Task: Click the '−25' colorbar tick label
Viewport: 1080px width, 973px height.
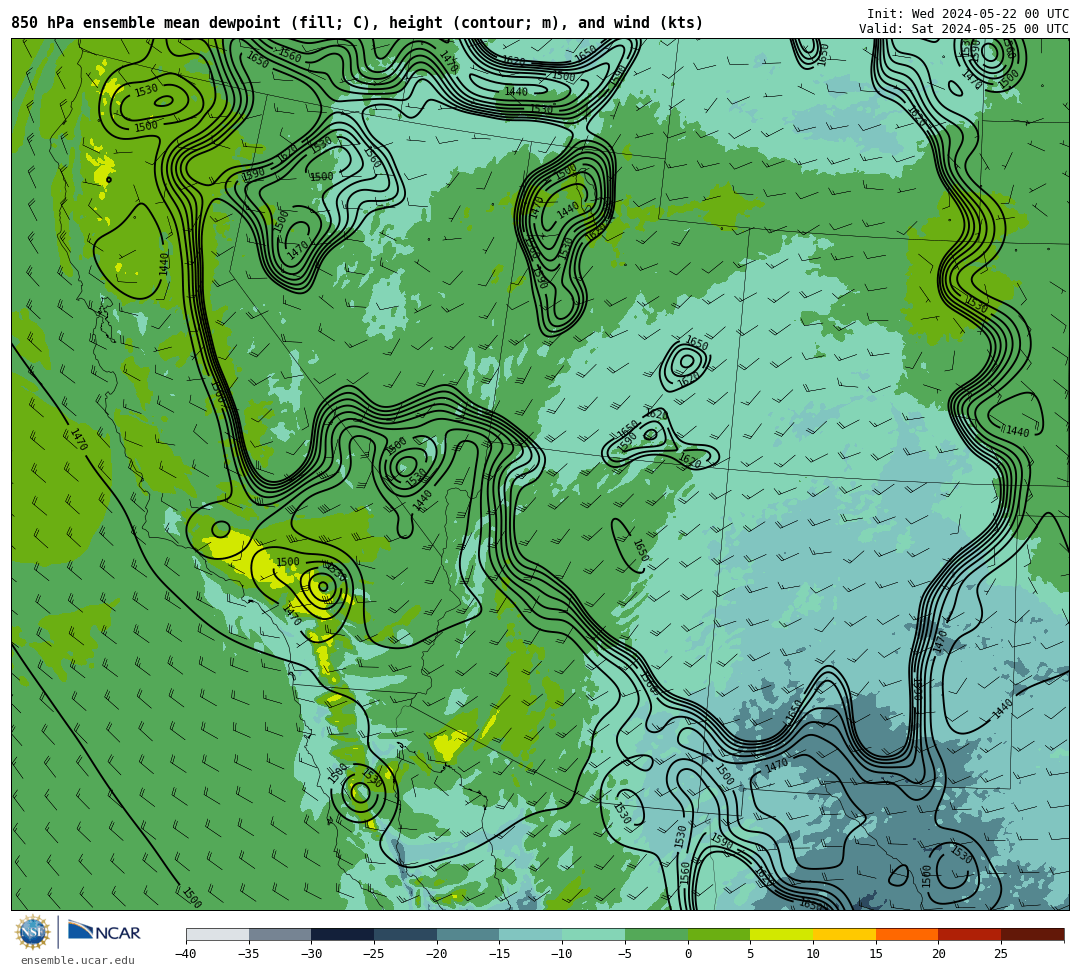Action: [x=373, y=954]
